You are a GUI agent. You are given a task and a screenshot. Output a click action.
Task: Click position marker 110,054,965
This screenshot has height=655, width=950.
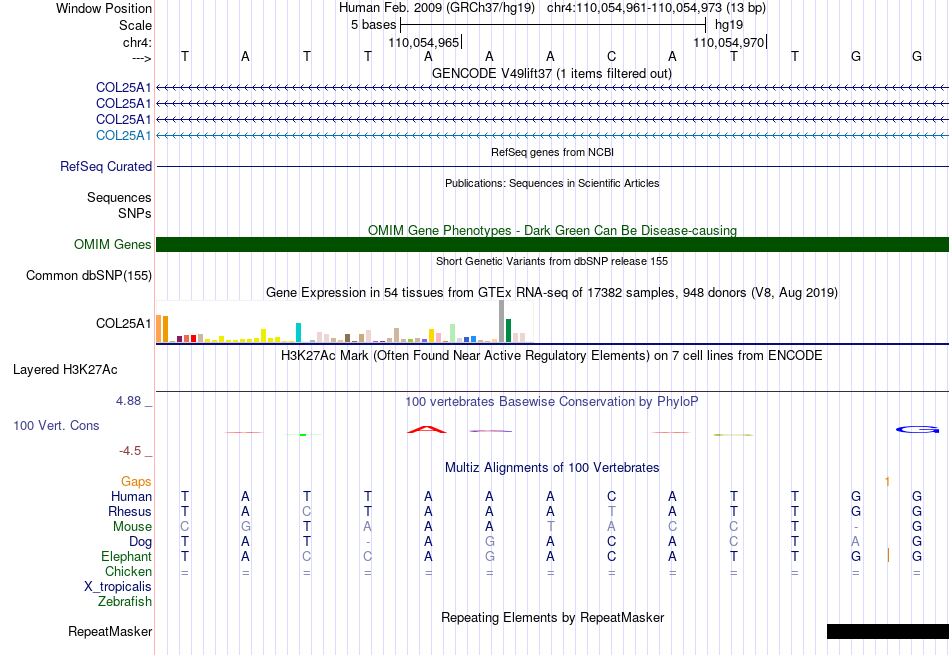[424, 42]
